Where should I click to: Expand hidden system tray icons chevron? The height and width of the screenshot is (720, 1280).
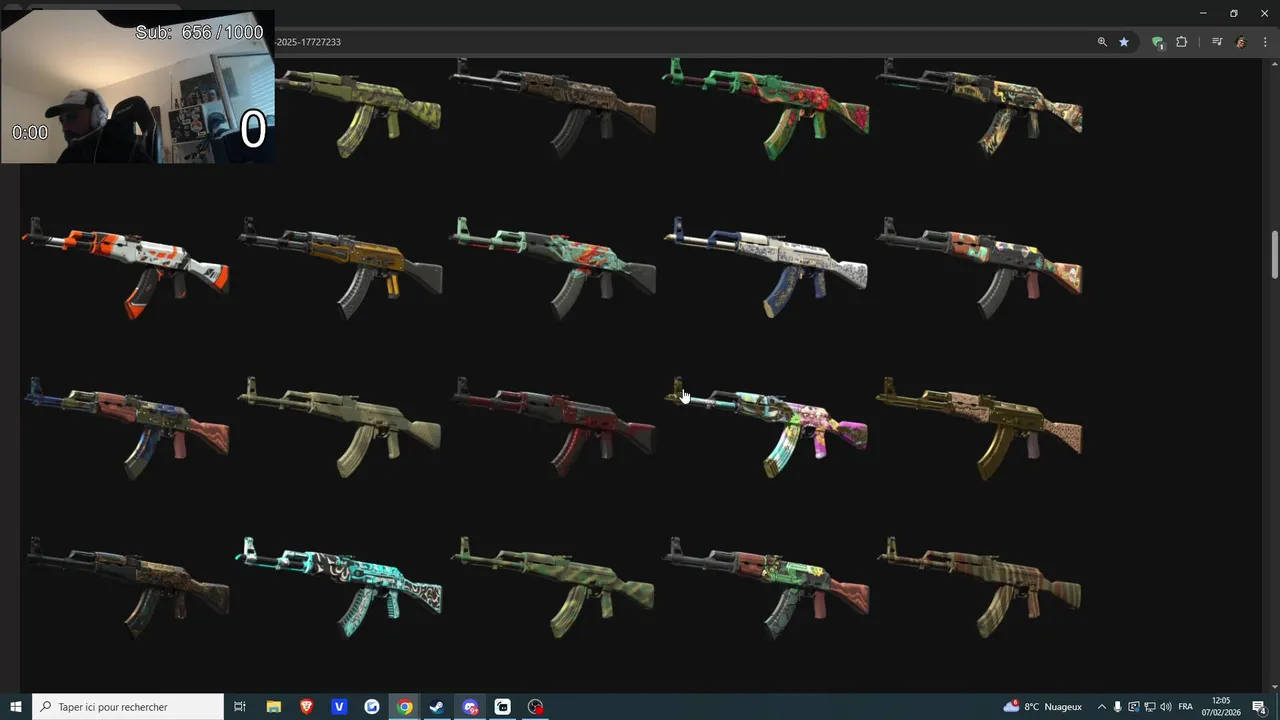click(1102, 707)
